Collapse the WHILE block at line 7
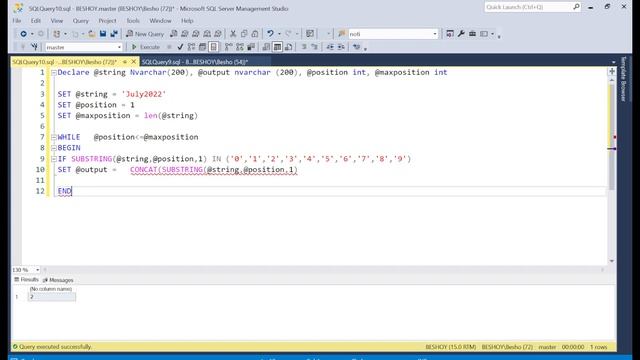The width and height of the screenshot is (640, 360). [53, 137]
